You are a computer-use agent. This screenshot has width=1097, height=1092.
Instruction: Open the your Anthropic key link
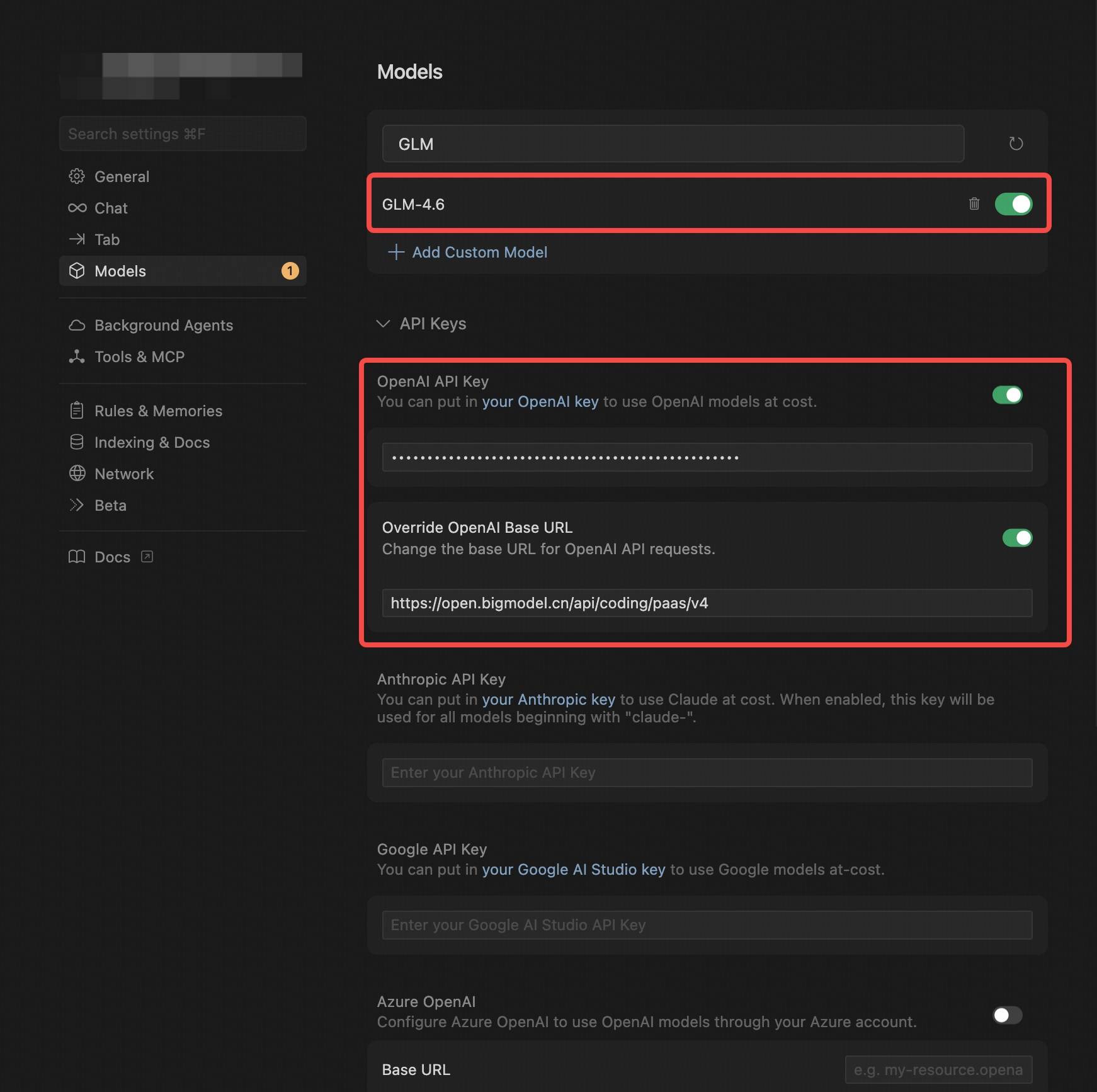[x=548, y=699]
